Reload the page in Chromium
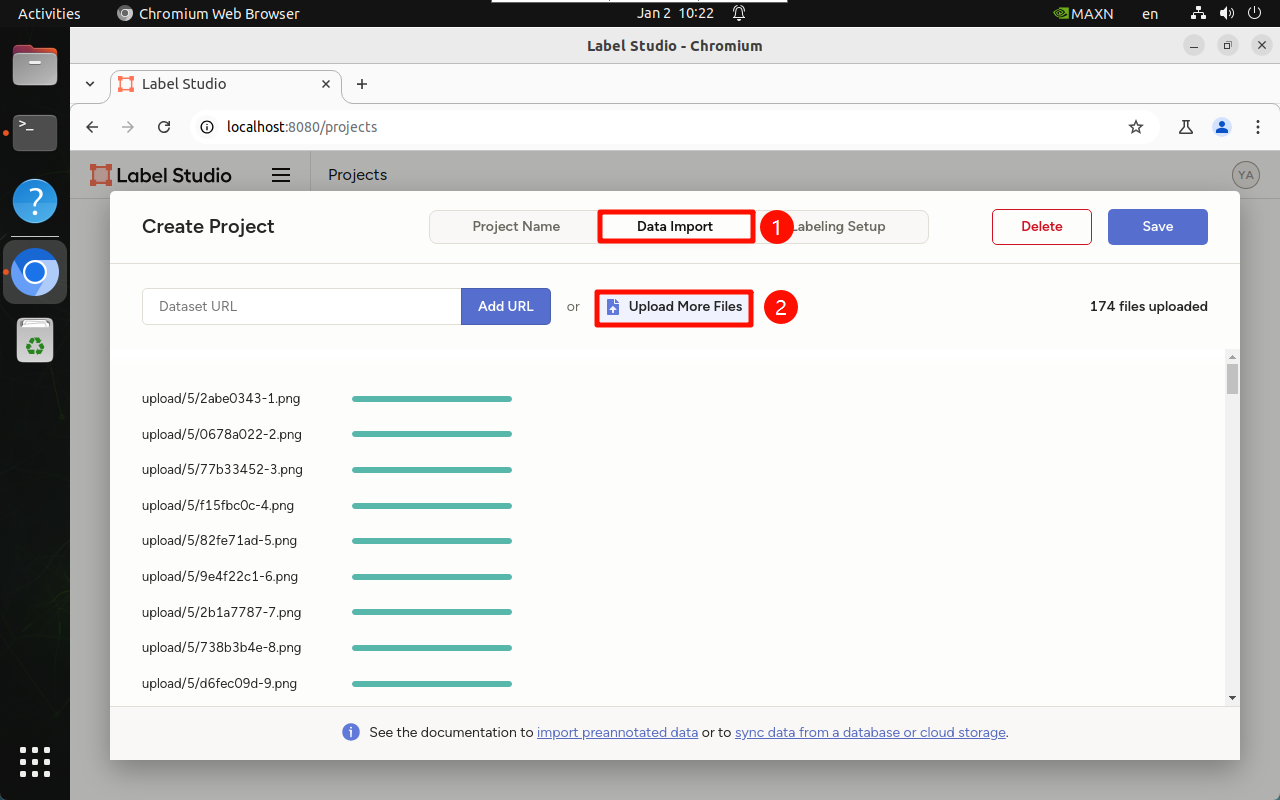Screen dimensions: 1280x800 [165, 127]
